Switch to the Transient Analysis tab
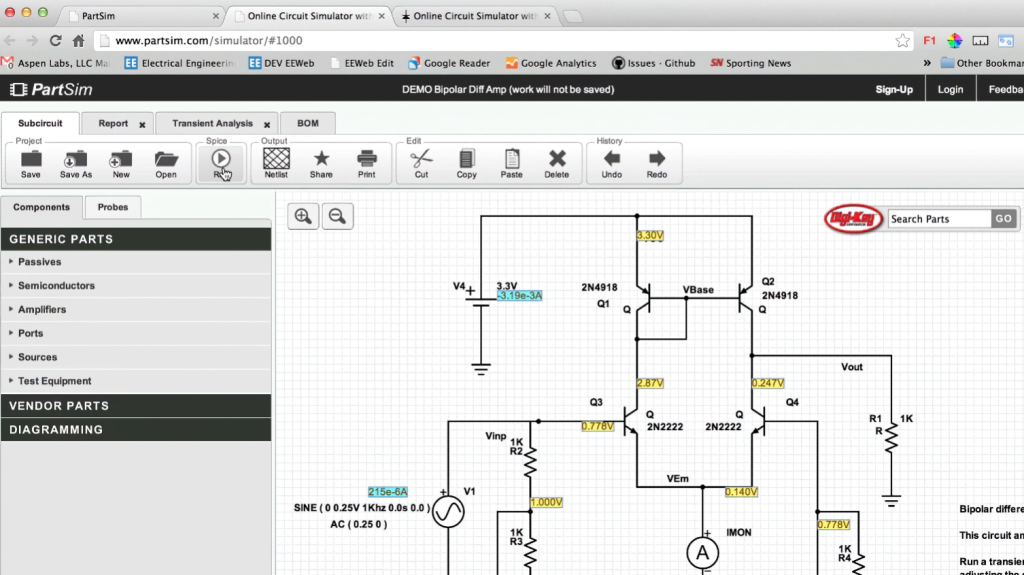The width and height of the screenshot is (1024, 575). (x=212, y=124)
